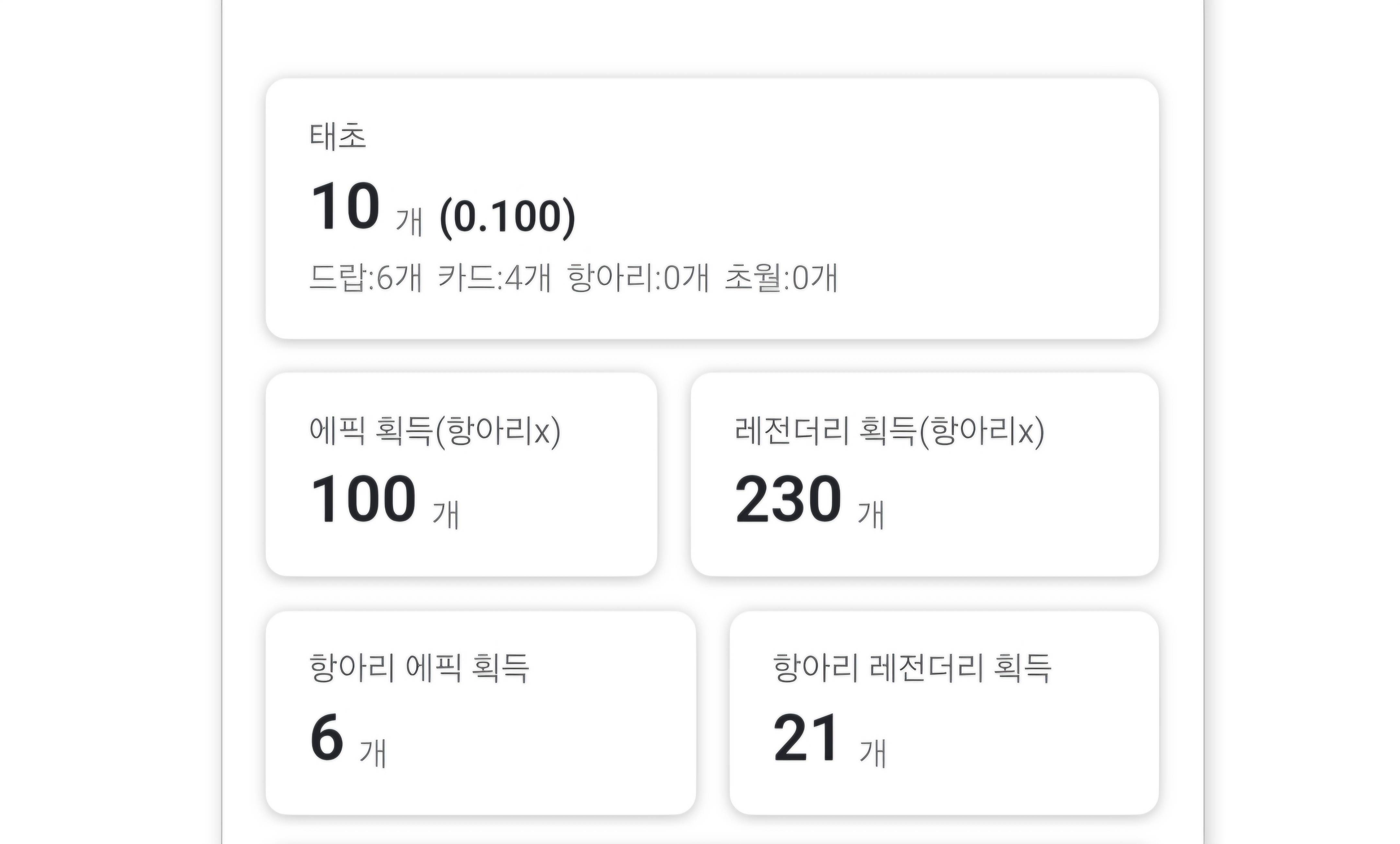Select the 항아리:0개 breakdown text

638,277
